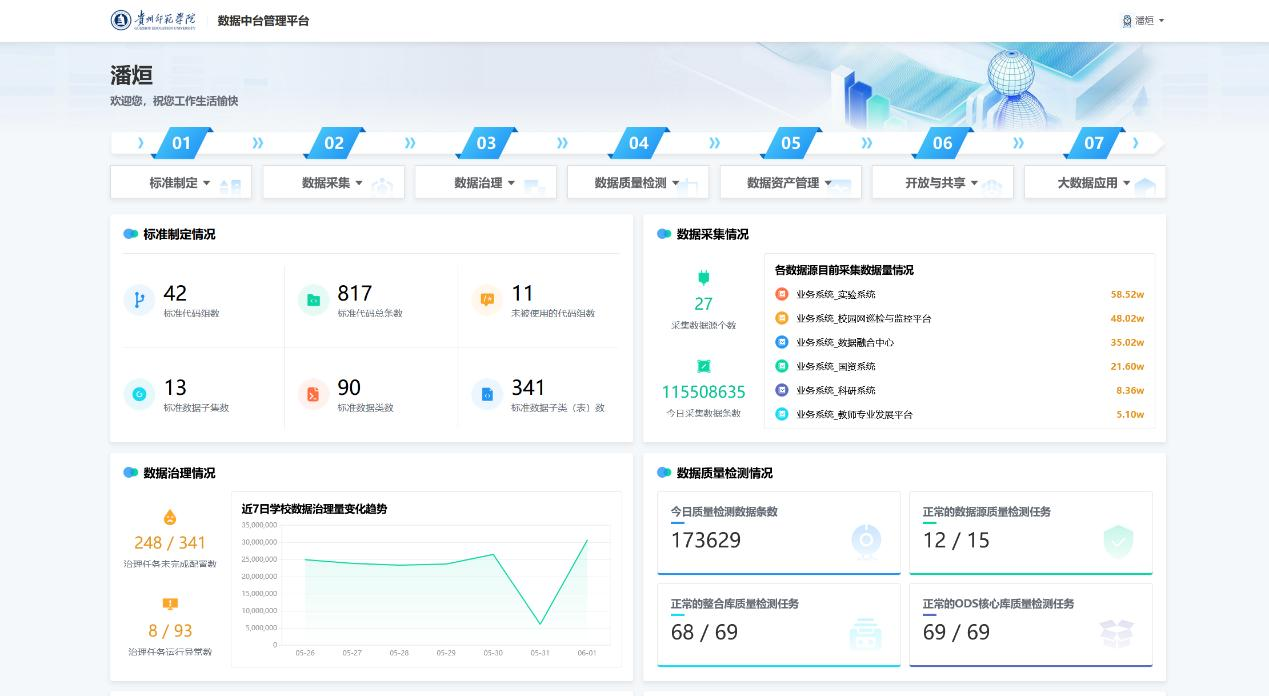
Task: Click the 05-31 low point on trend chart
Action: point(540,625)
